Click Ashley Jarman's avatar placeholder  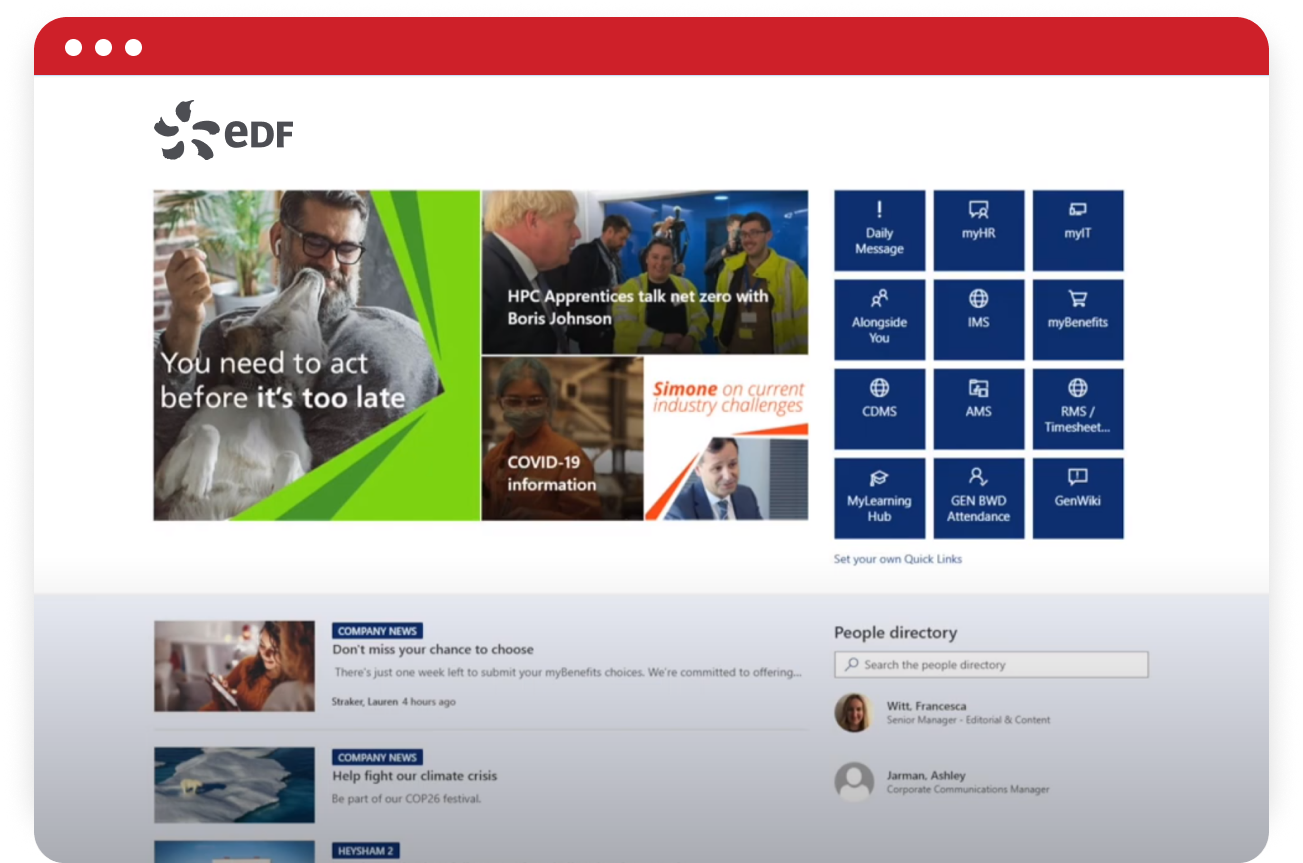pyautogui.click(x=854, y=781)
